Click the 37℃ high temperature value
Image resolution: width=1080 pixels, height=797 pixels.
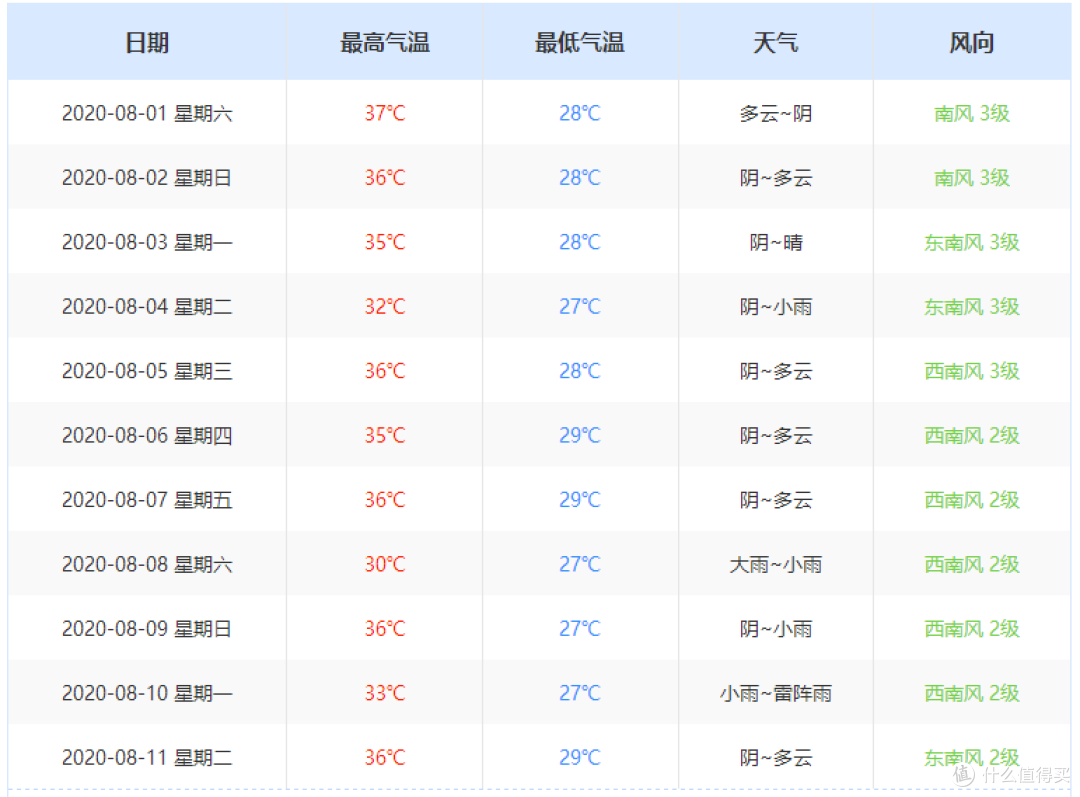click(x=385, y=113)
